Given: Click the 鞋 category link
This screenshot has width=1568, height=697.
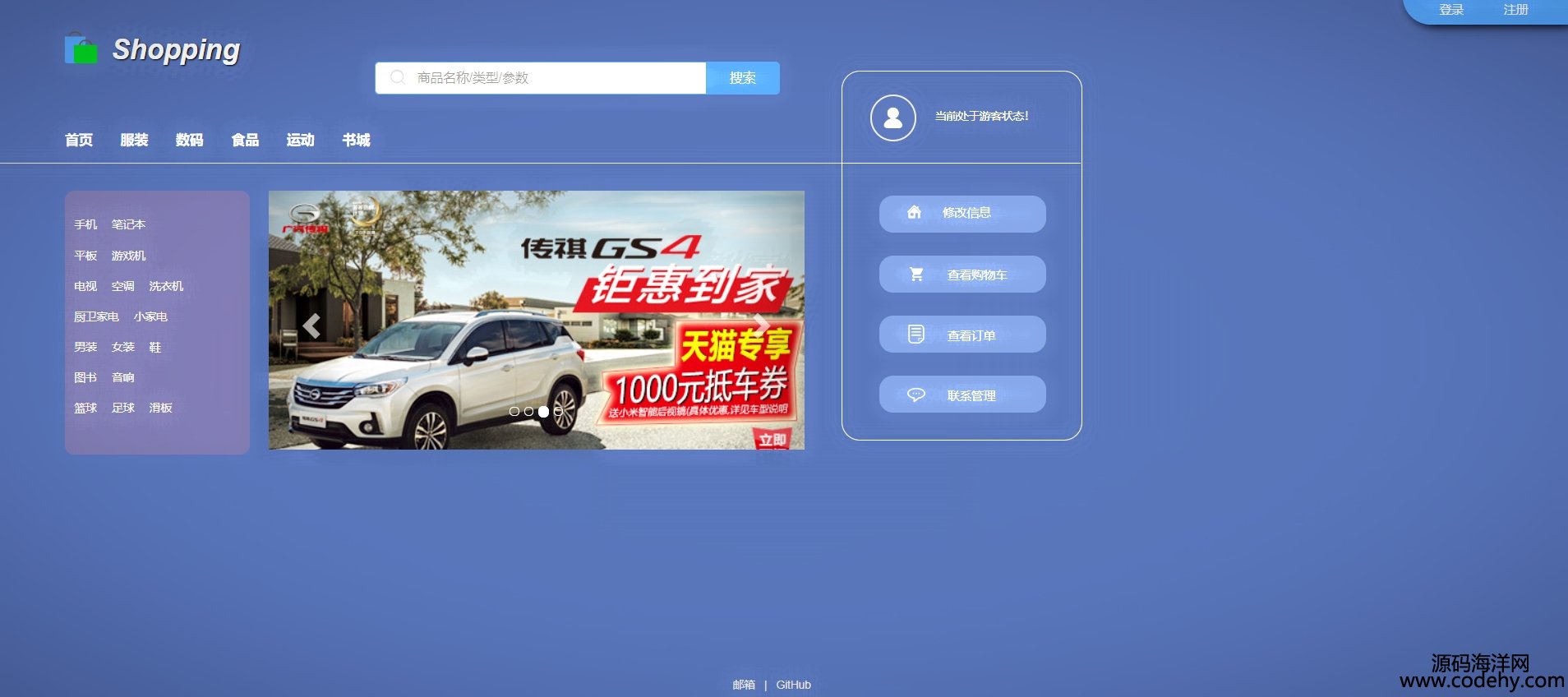Looking at the screenshot, I should (155, 347).
